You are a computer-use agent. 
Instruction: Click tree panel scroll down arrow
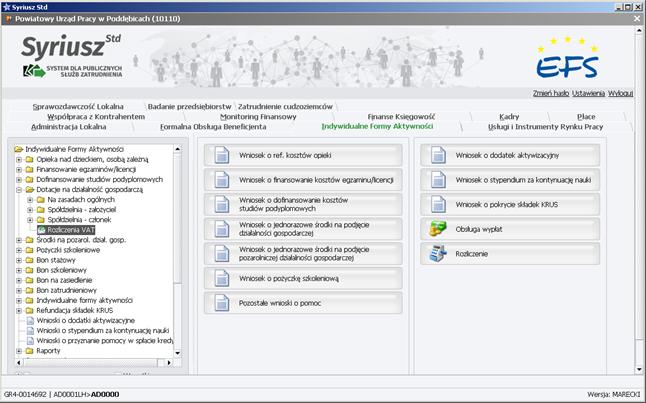pyautogui.click(x=178, y=353)
